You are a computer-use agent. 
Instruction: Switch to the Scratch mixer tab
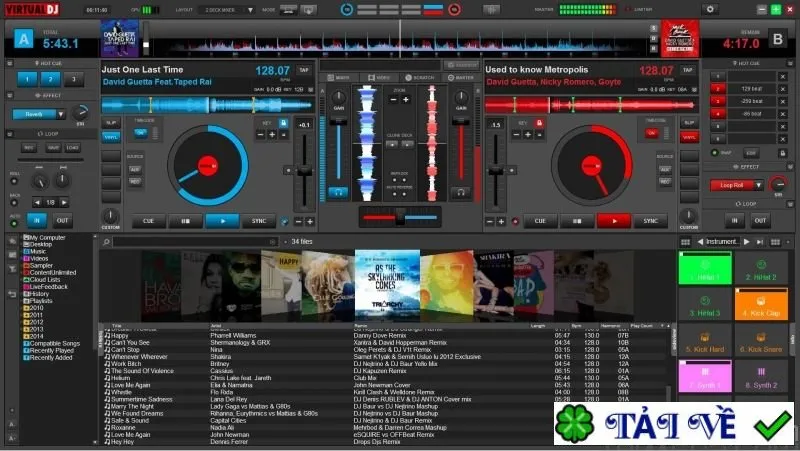(x=420, y=78)
